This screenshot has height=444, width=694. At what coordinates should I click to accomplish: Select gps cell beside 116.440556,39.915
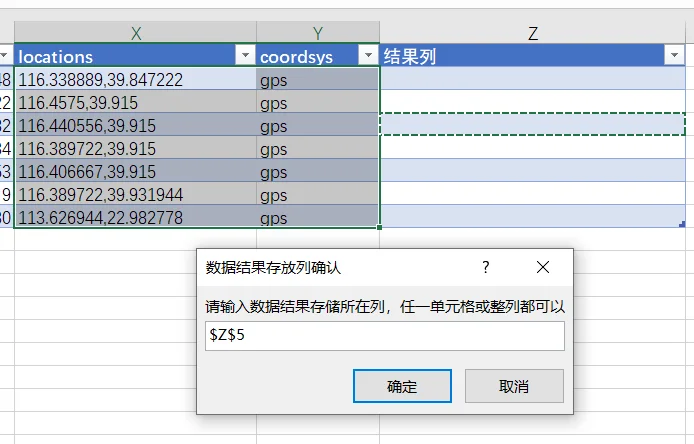pyautogui.click(x=318, y=124)
